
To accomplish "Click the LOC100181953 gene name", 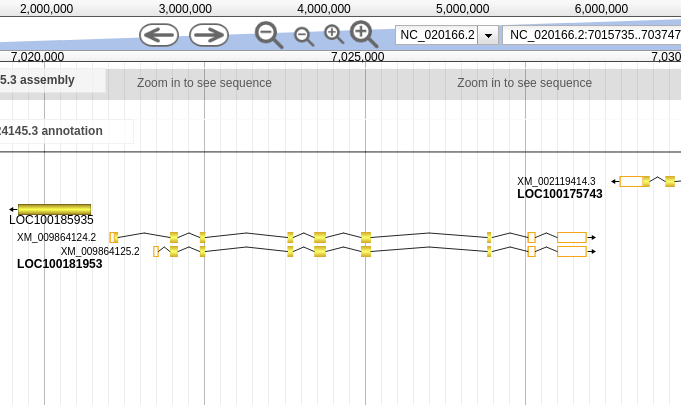I will 60,264.
